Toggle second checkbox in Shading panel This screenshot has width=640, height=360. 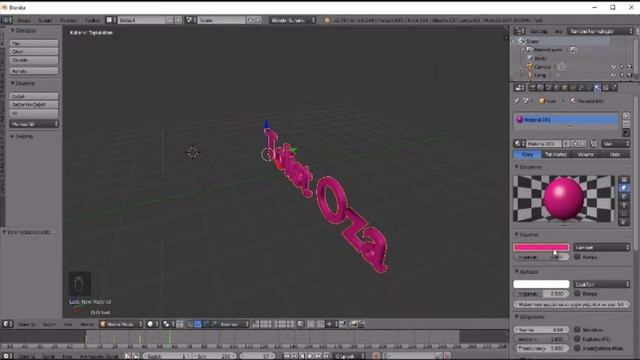click(577, 339)
